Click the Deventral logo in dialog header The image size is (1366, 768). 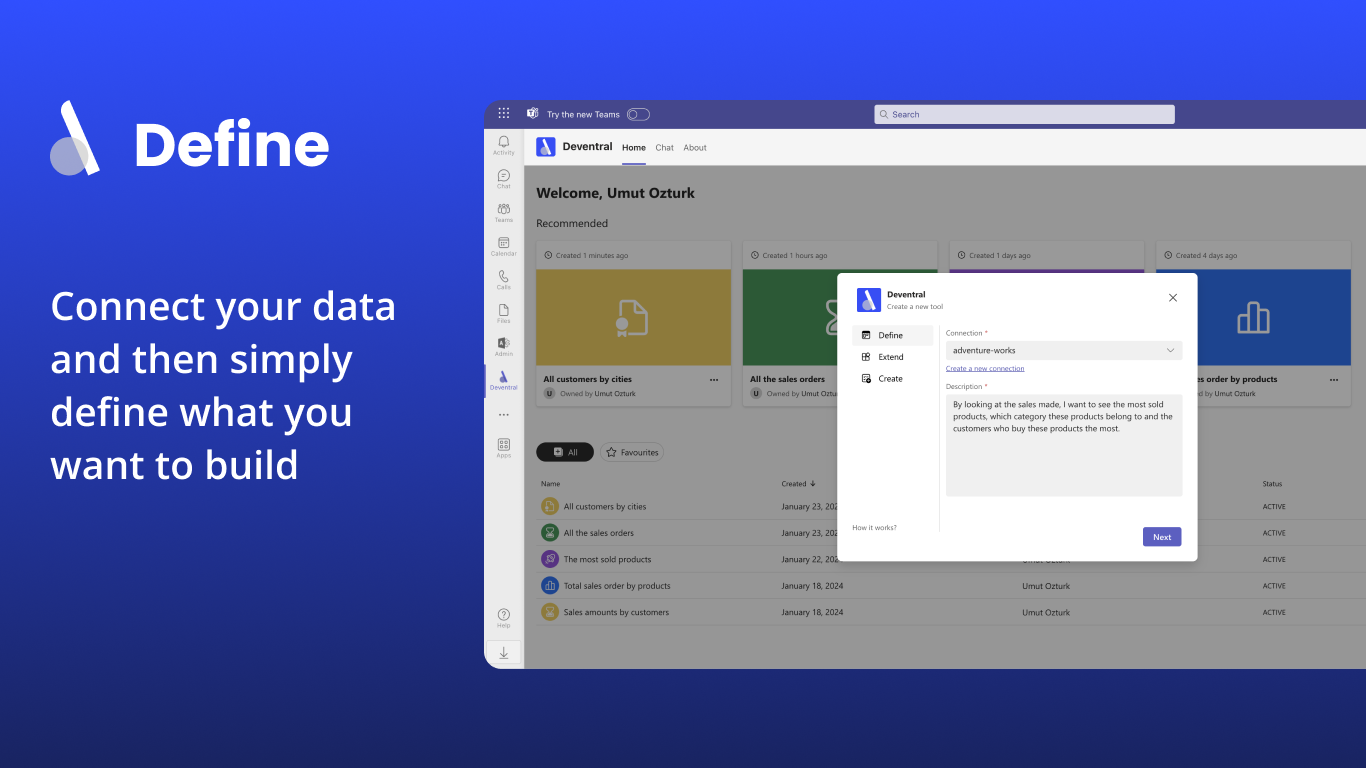coord(869,300)
